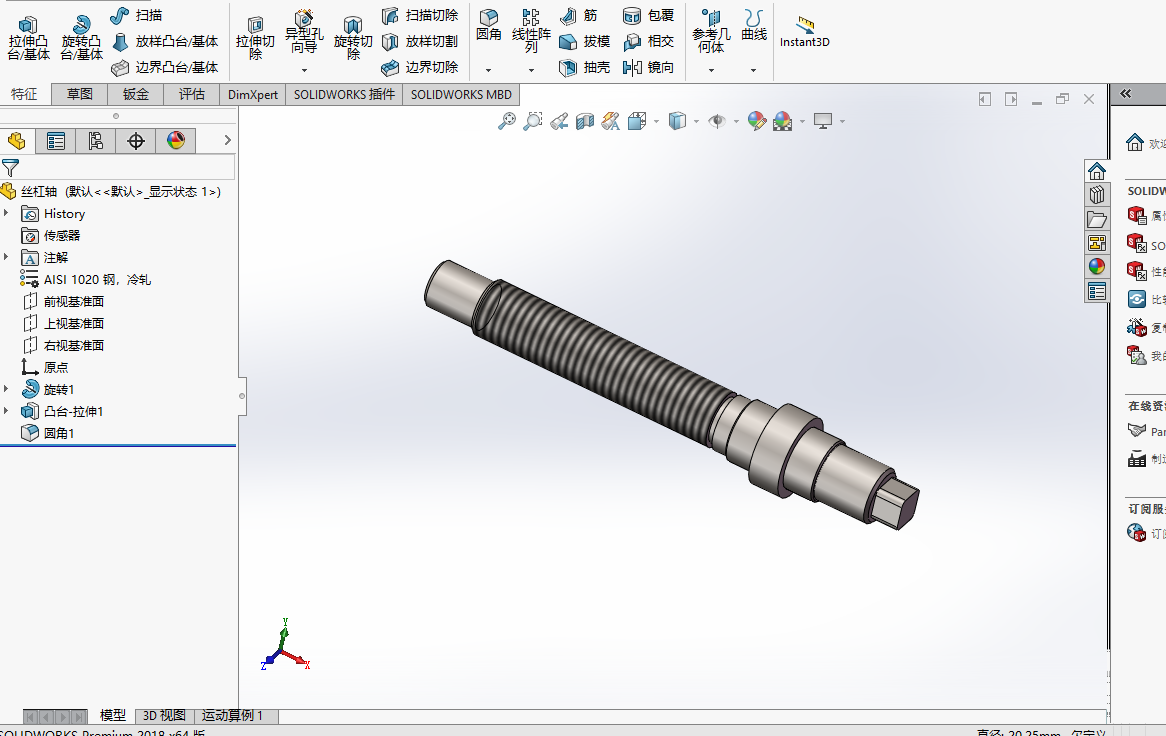
Task: Open the DisplayManager color sphere tab
Action: pyautogui.click(x=175, y=141)
